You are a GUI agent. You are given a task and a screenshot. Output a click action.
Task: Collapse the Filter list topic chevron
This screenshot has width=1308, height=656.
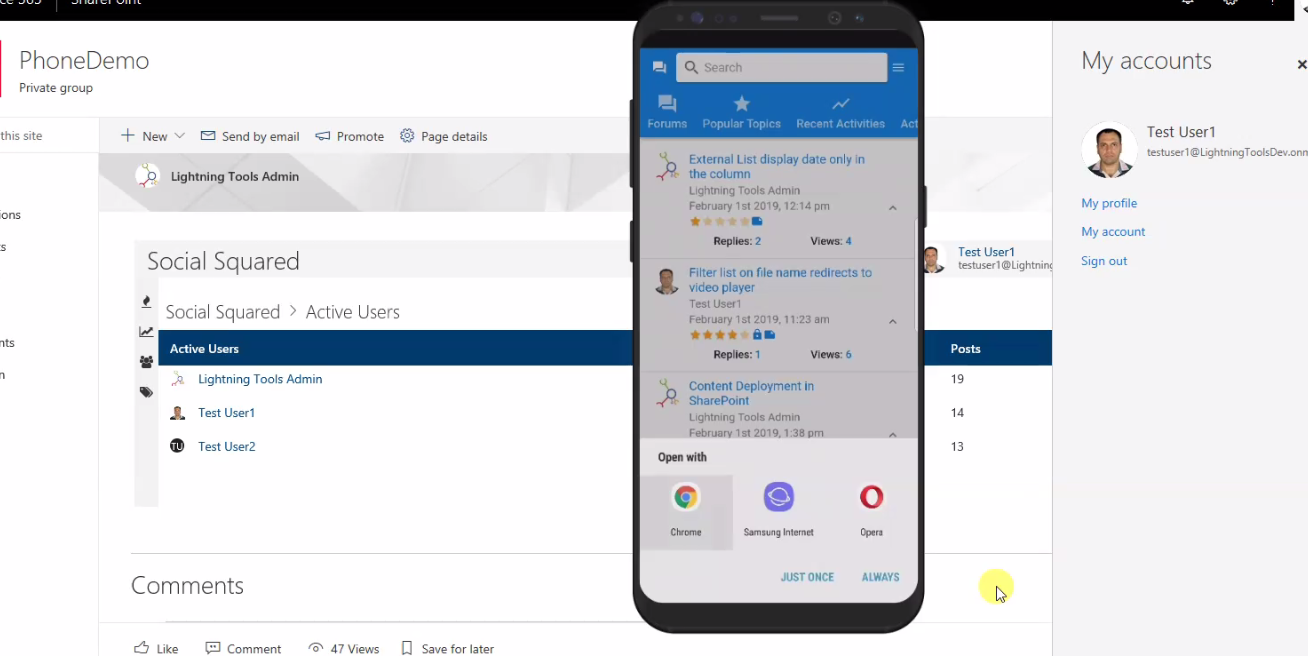point(892,321)
